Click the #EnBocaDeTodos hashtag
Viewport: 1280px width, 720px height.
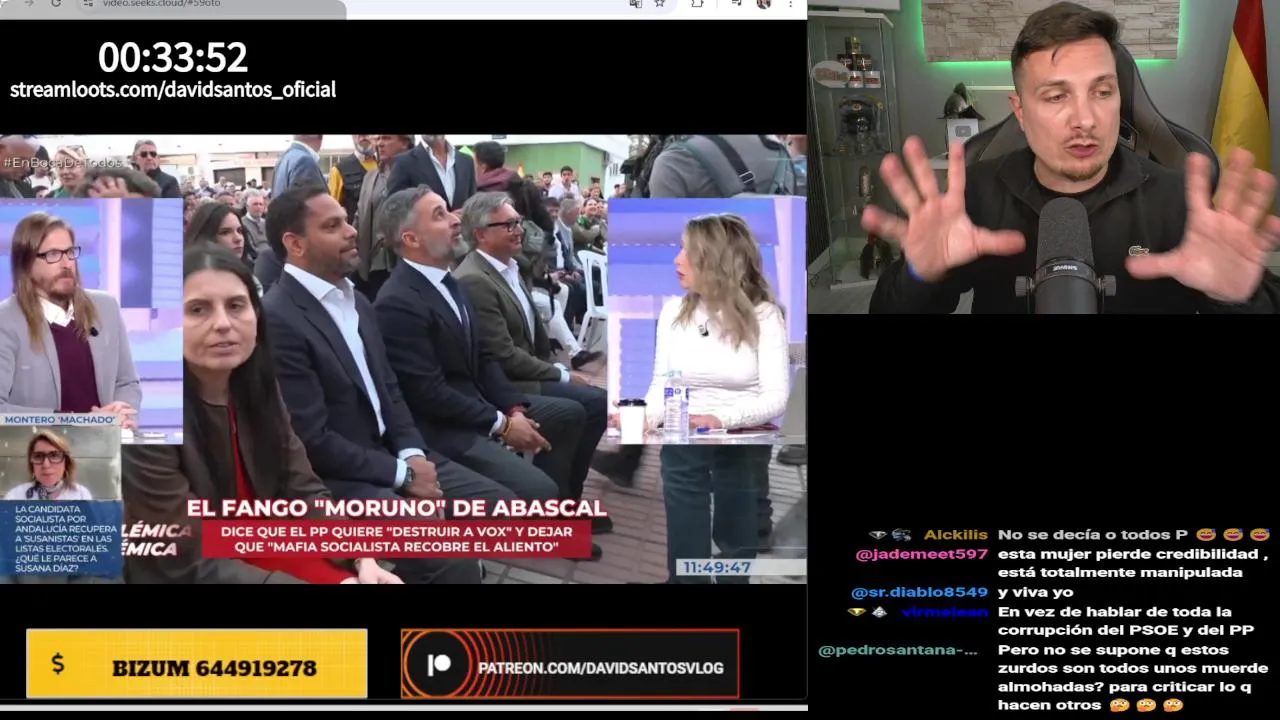pos(65,162)
